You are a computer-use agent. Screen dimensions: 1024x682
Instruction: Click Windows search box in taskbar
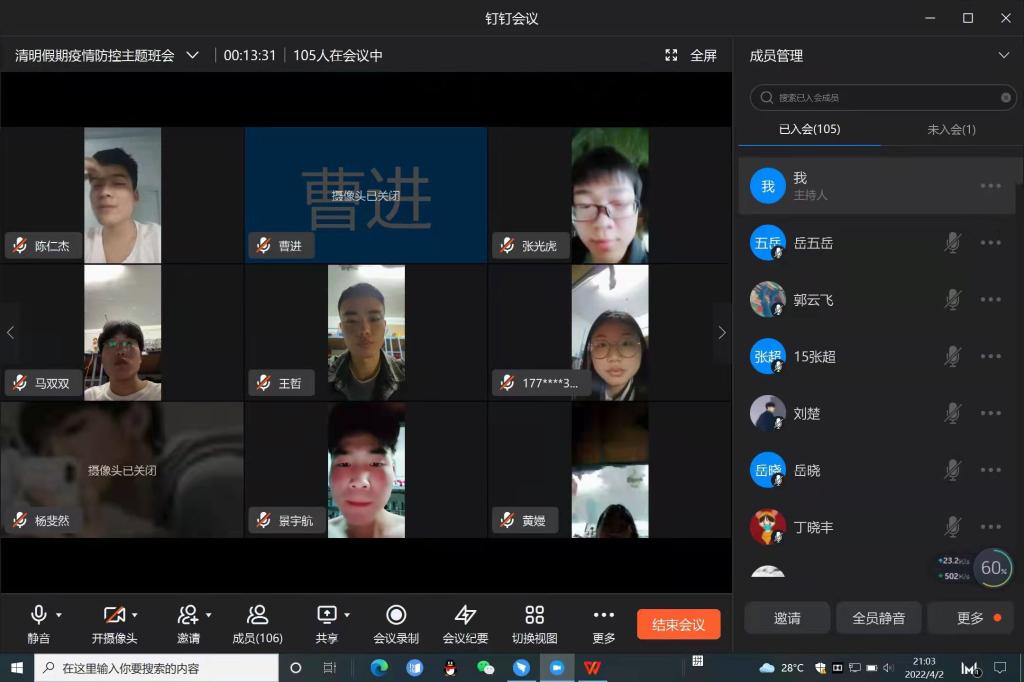157,668
